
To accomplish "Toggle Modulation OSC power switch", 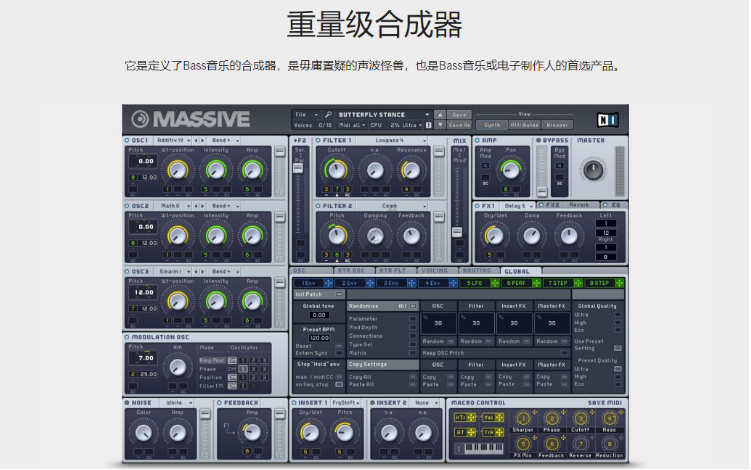I will click(127, 337).
